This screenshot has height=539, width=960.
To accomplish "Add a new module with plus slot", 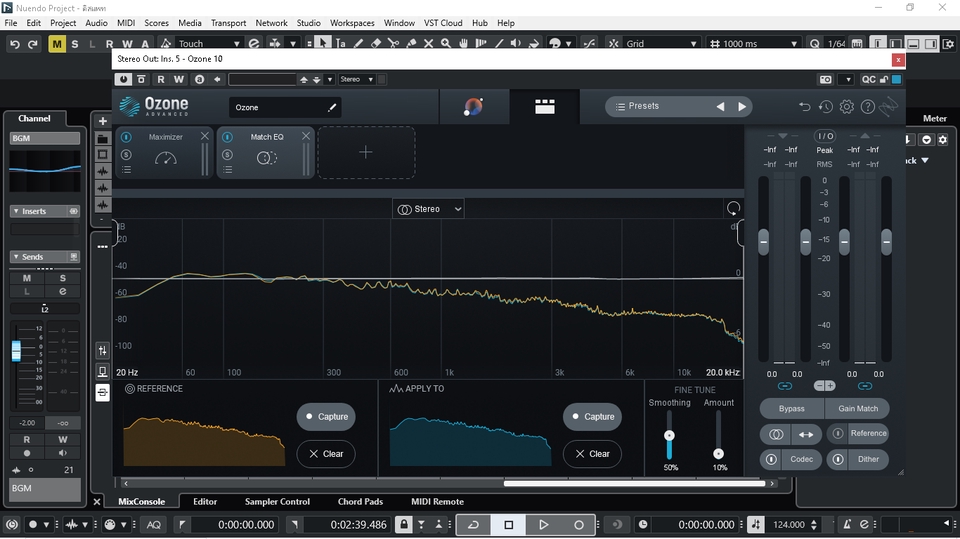I will [366, 152].
